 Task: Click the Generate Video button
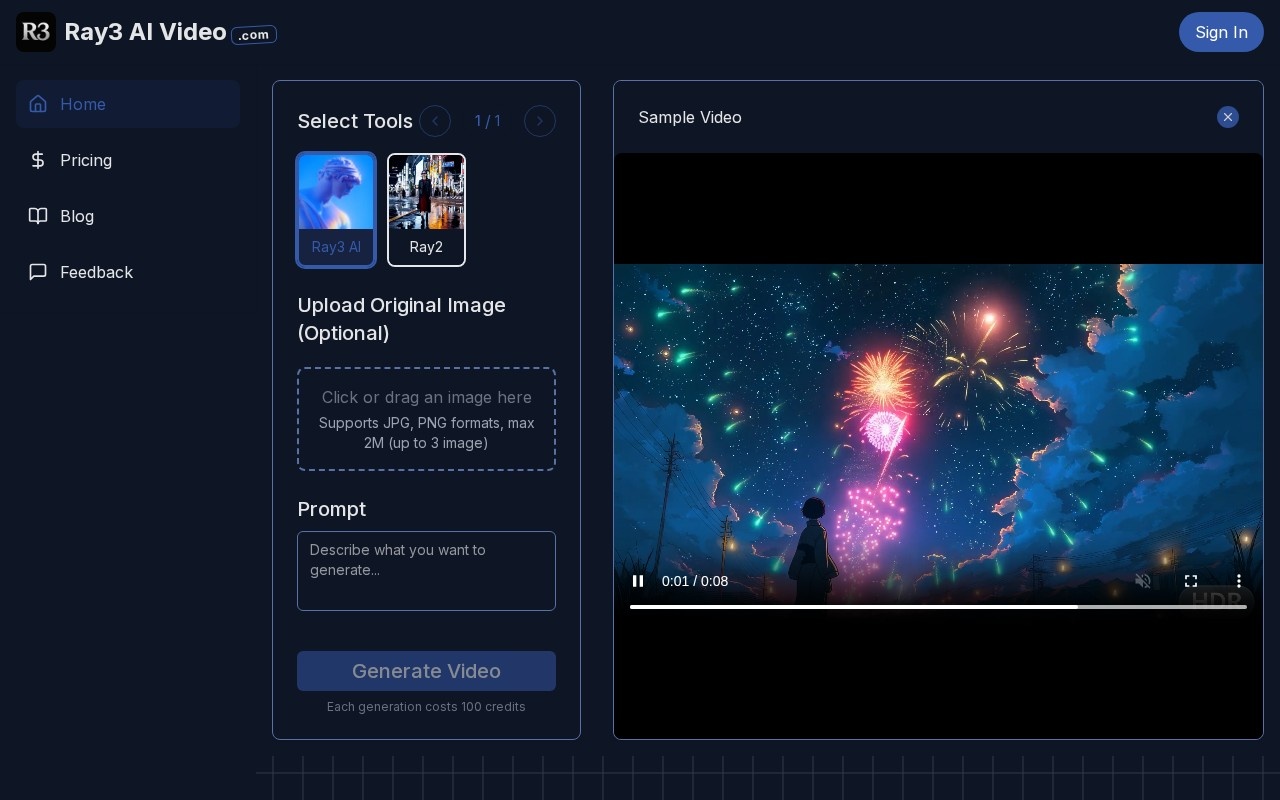point(426,671)
